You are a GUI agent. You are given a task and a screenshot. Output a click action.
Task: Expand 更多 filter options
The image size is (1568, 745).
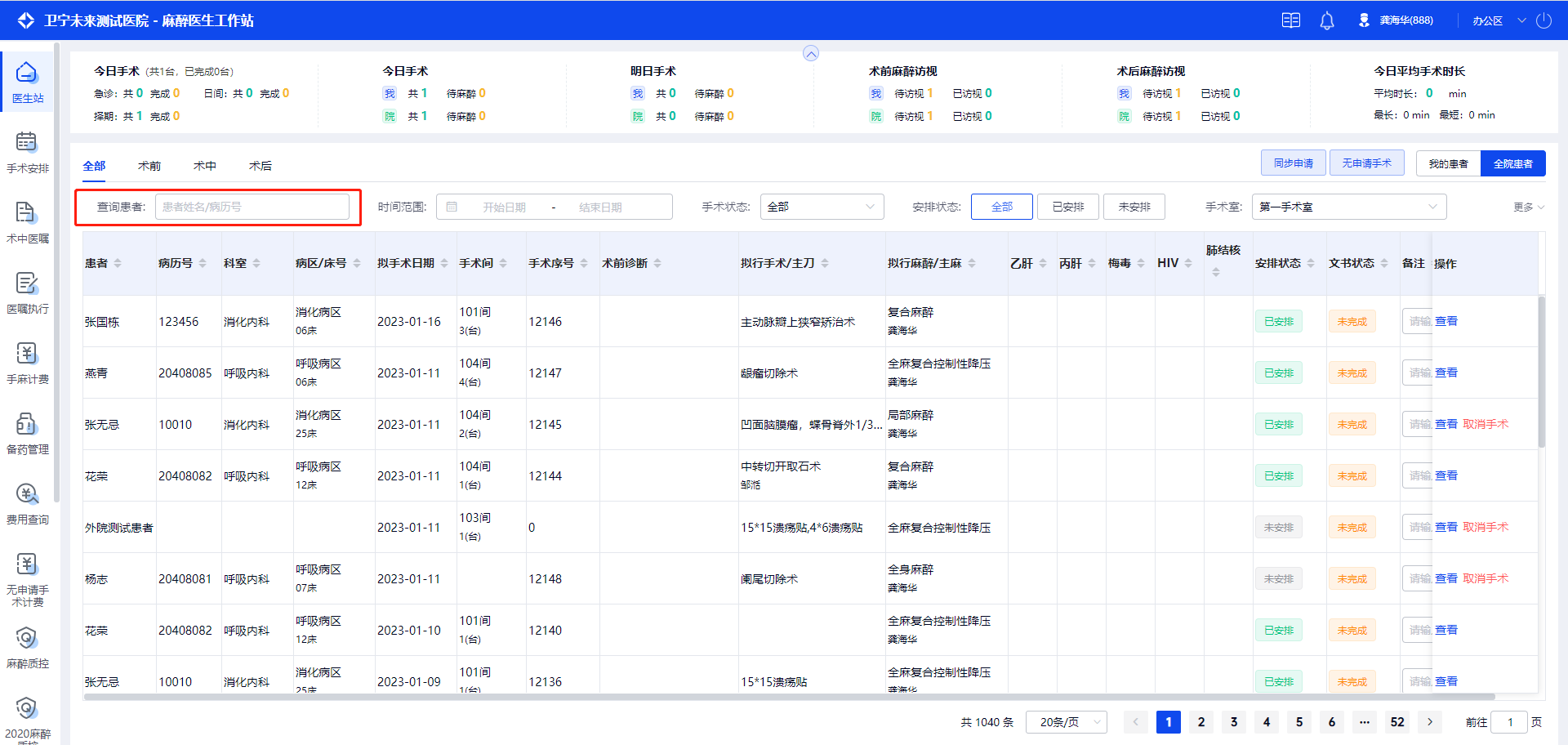tap(1529, 207)
